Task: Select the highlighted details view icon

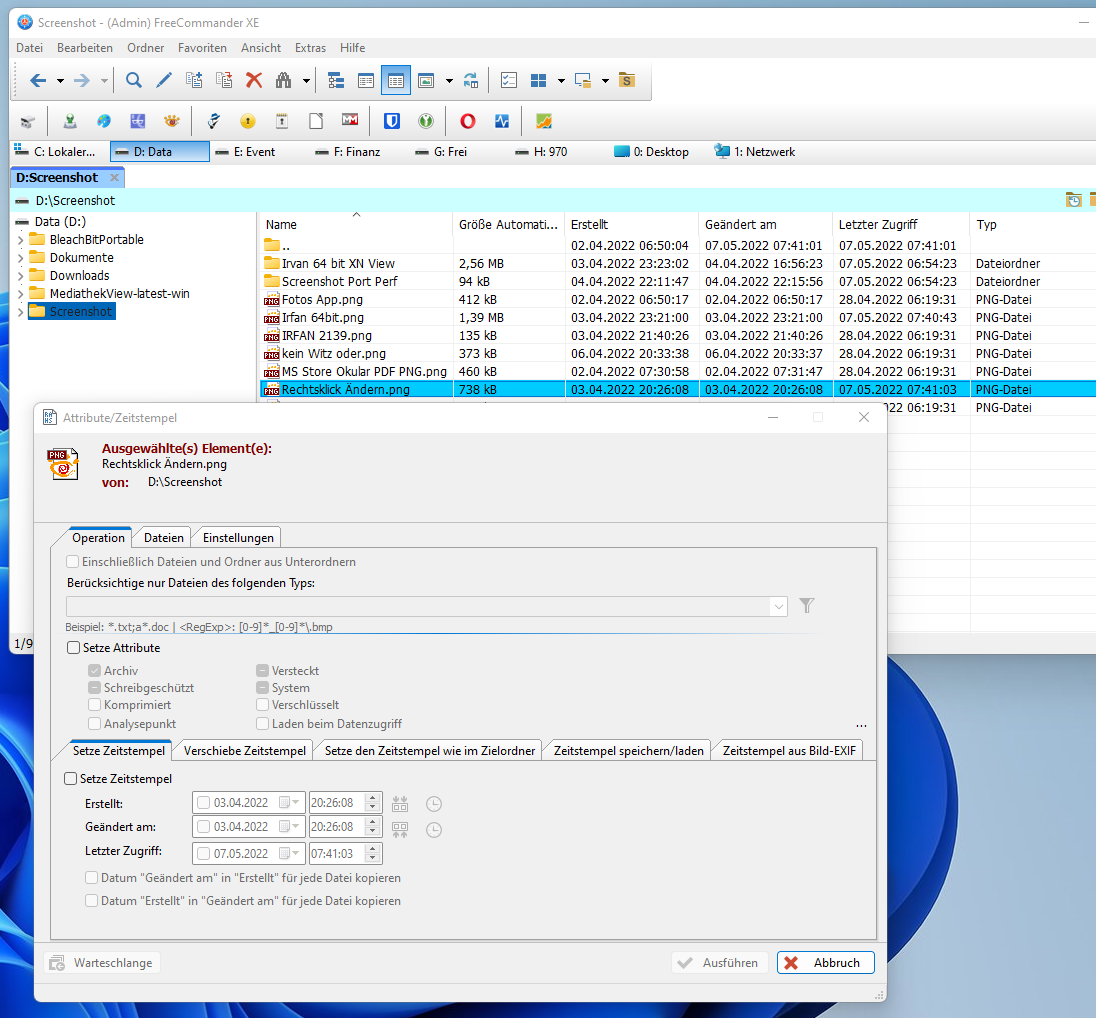Action: (396, 80)
